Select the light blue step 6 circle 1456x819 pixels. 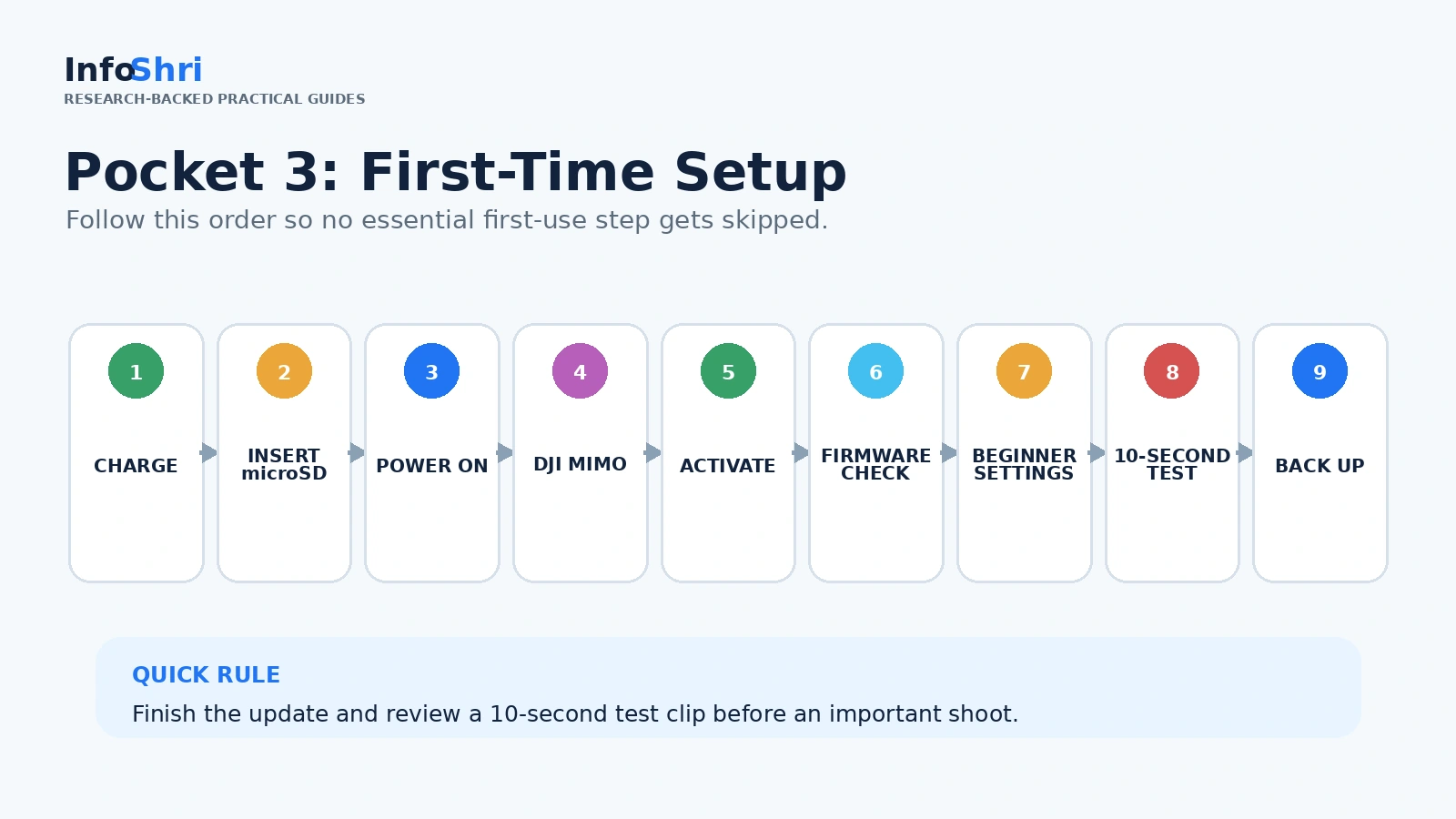[875, 370]
